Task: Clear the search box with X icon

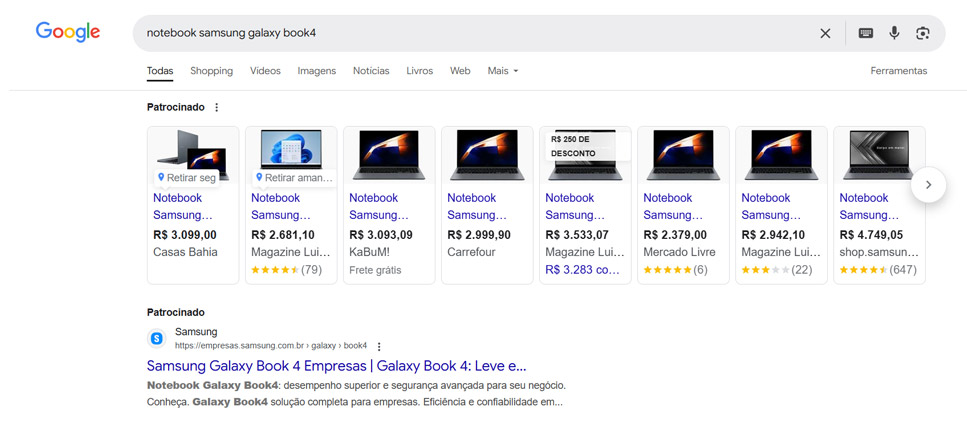Action: [825, 33]
